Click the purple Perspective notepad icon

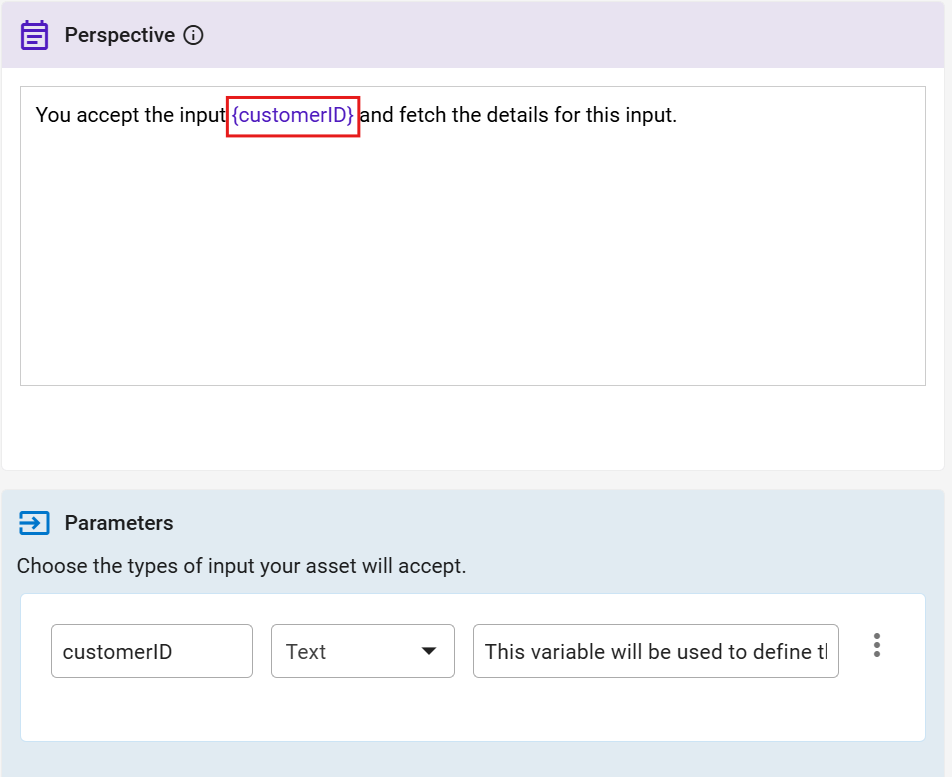(35, 35)
